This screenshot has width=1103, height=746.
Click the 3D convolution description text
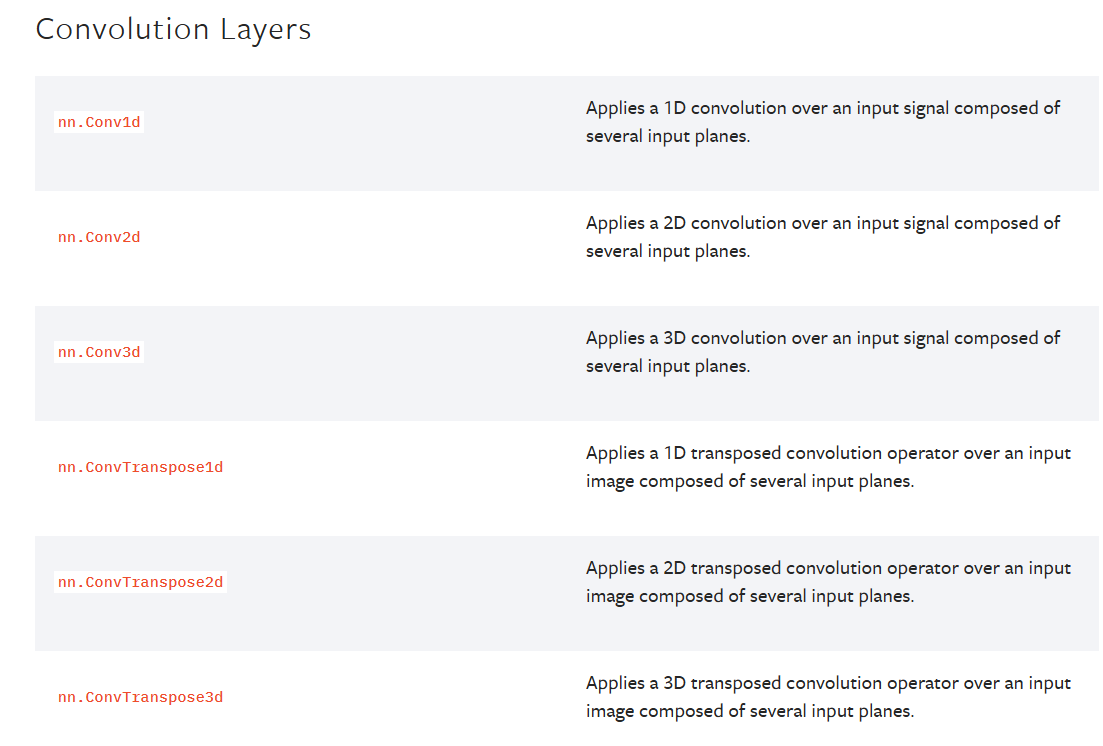pos(822,338)
